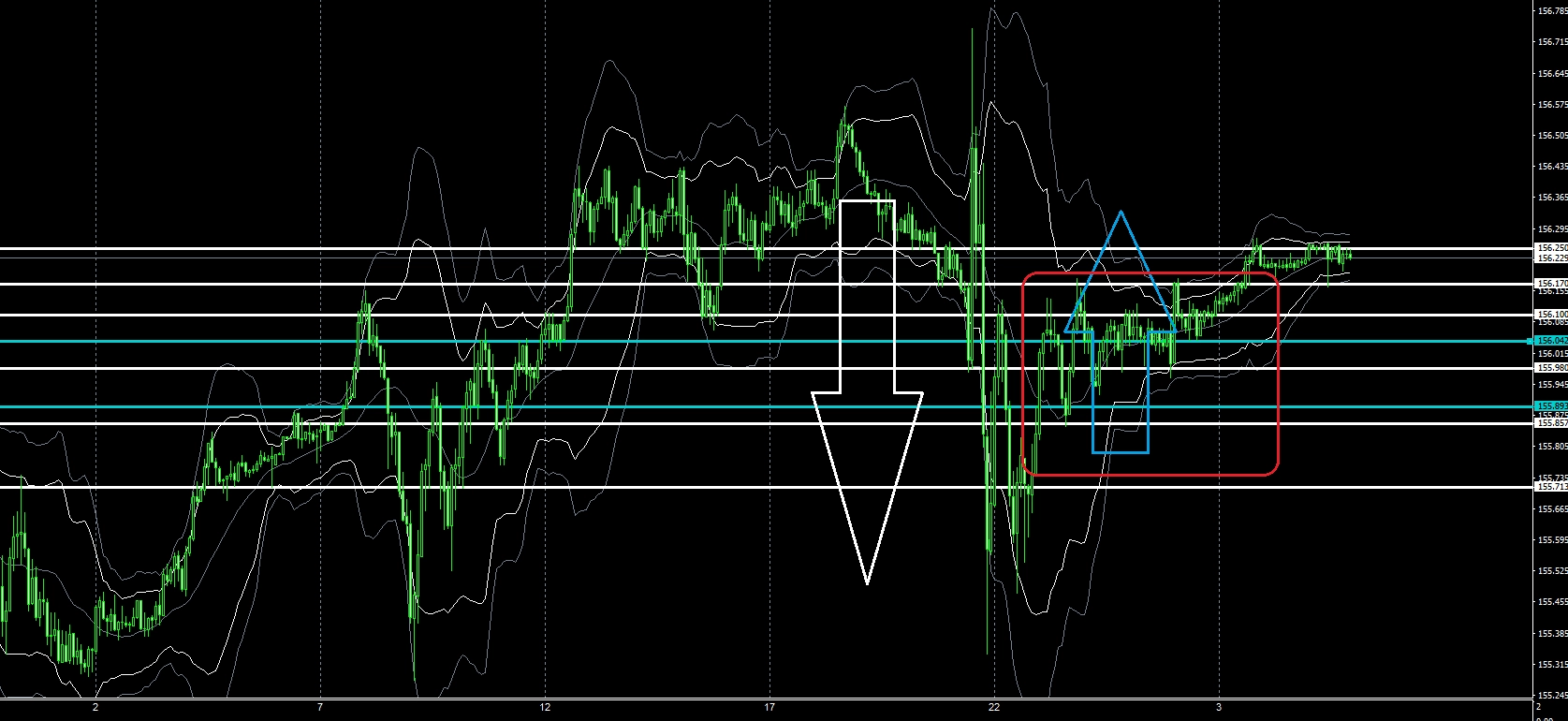Select the 156.100 level label on price axis
The height and width of the screenshot is (721, 1568).
coord(1551,315)
